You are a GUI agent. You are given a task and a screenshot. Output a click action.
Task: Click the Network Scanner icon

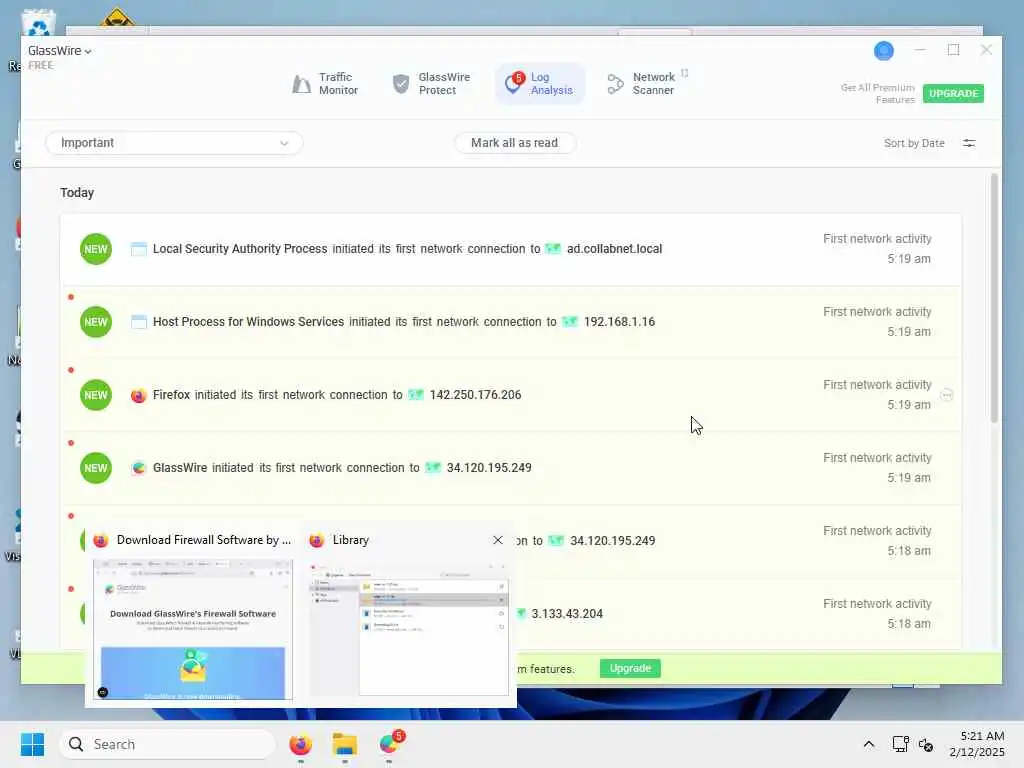pyautogui.click(x=615, y=84)
